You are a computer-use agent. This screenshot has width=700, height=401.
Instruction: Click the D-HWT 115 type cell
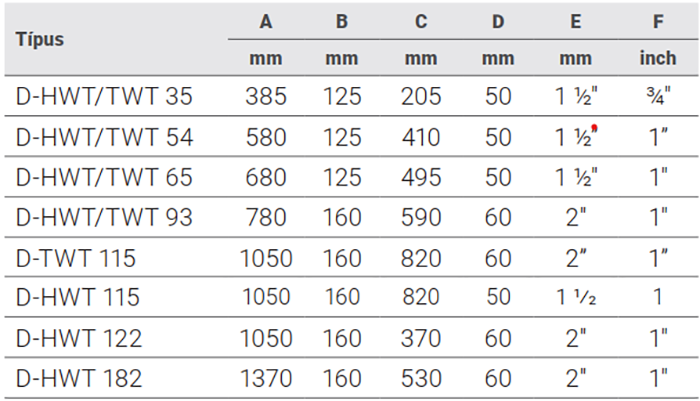click(76, 298)
